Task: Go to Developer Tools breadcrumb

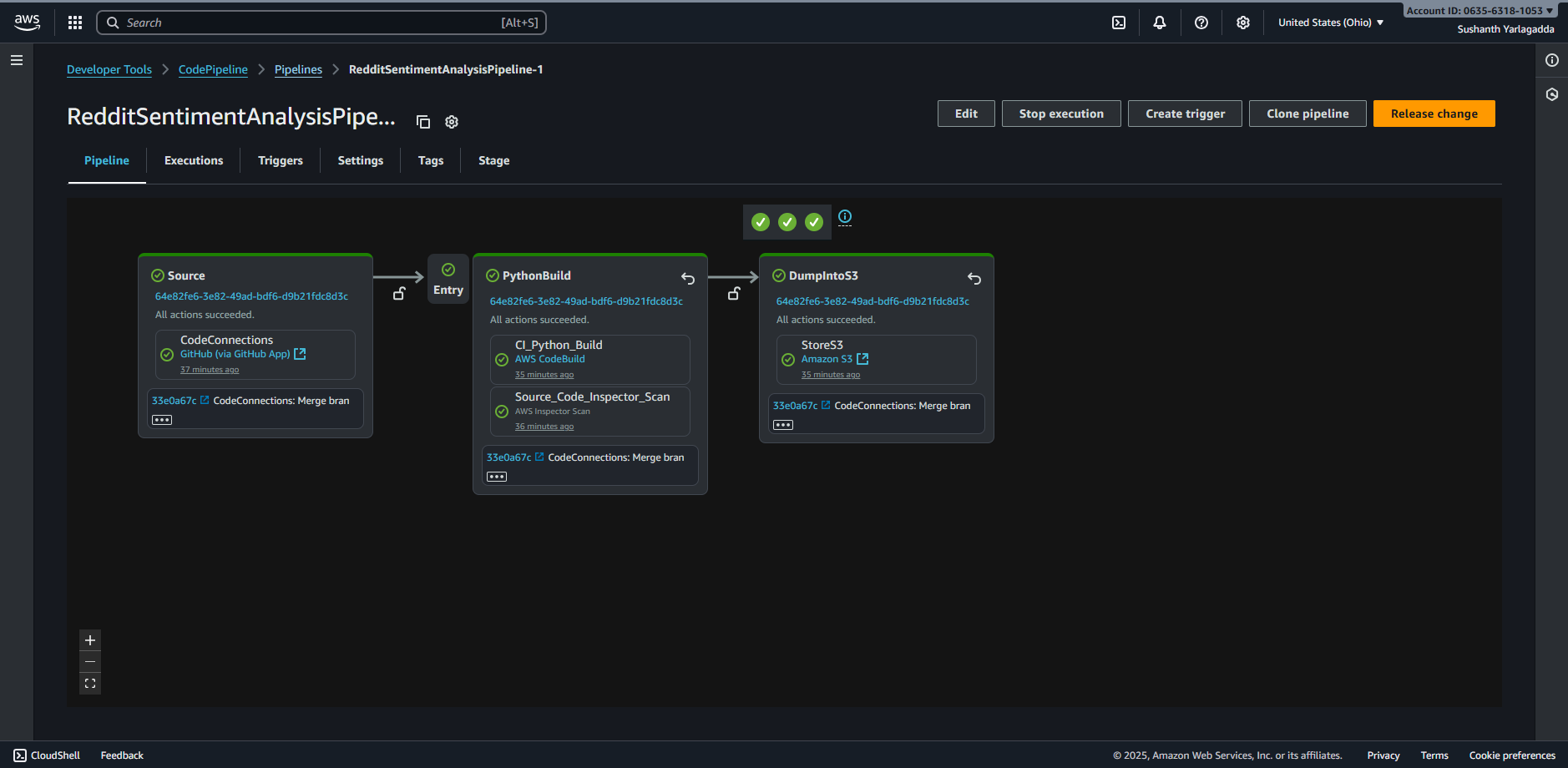Action: (109, 69)
